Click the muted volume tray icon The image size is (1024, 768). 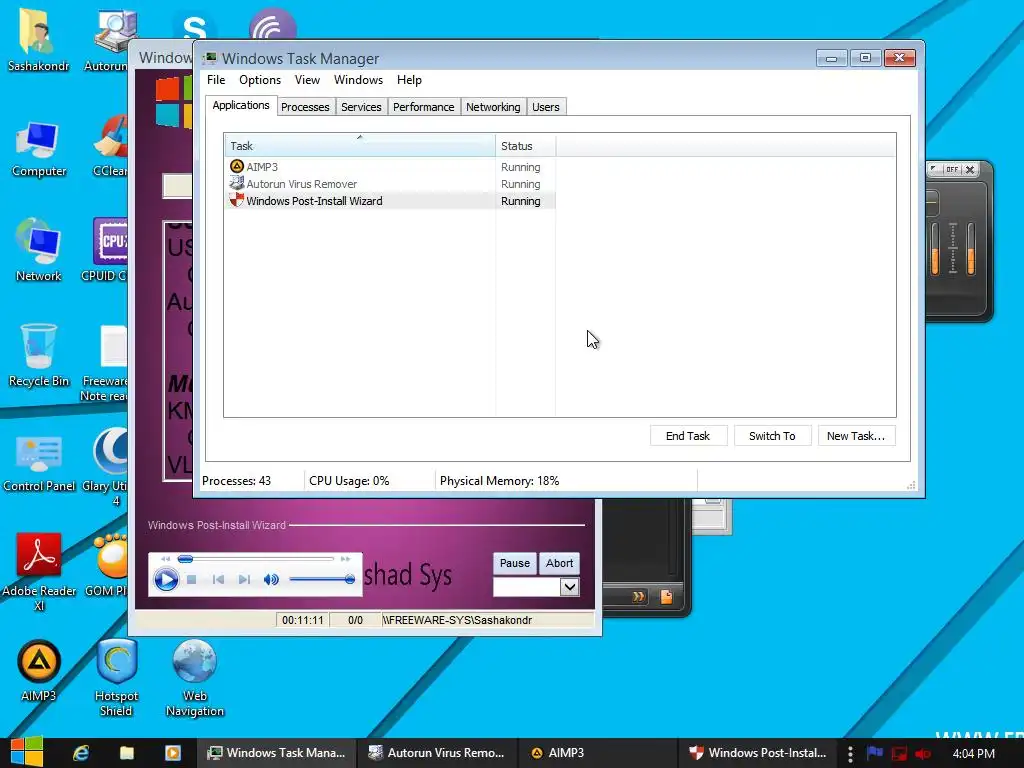point(923,753)
